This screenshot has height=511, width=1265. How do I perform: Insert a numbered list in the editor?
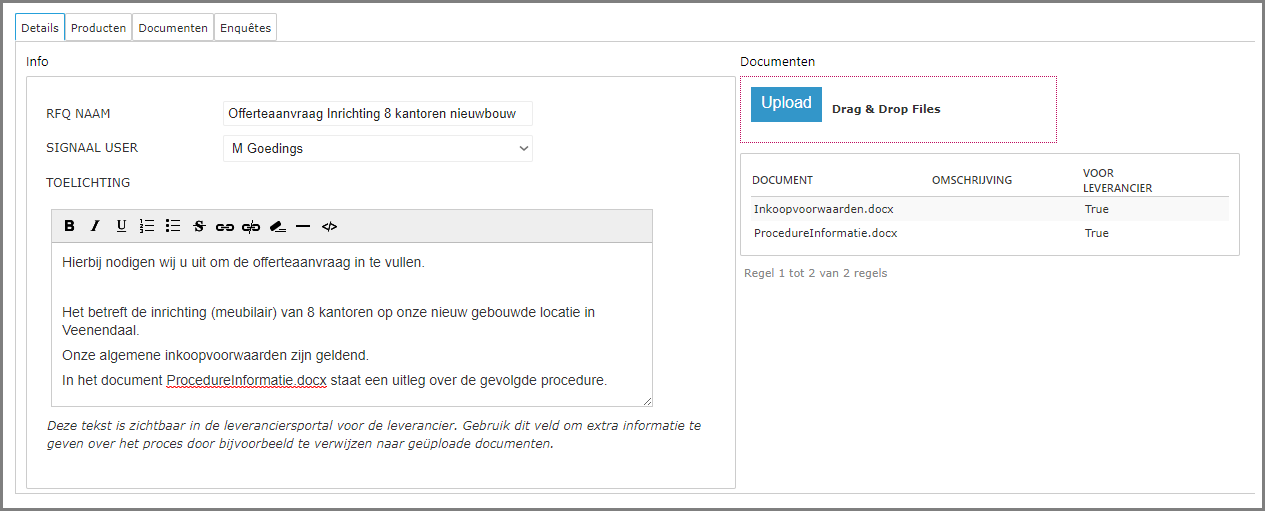(147, 226)
